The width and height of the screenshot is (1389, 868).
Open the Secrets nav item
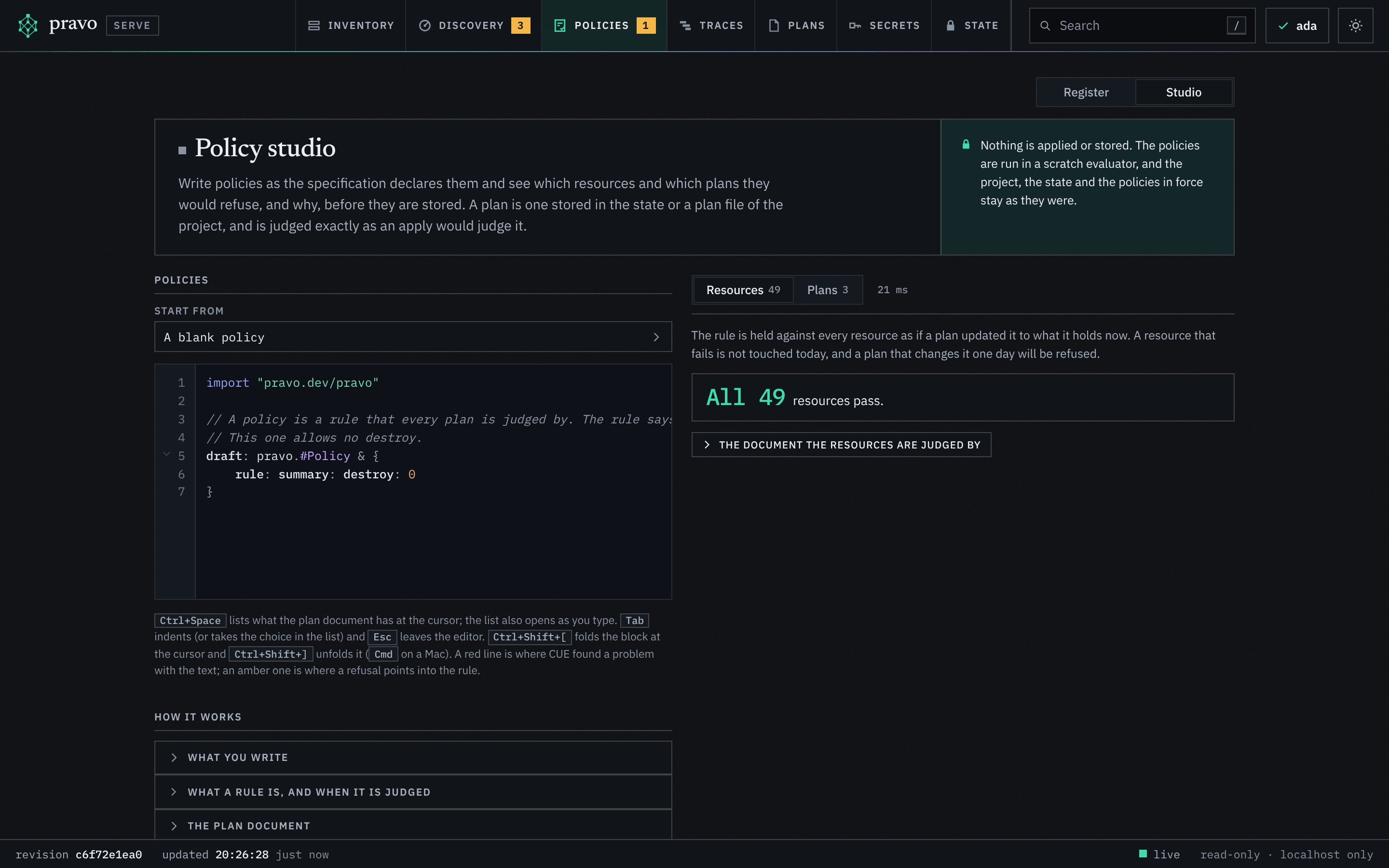pos(884,25)
